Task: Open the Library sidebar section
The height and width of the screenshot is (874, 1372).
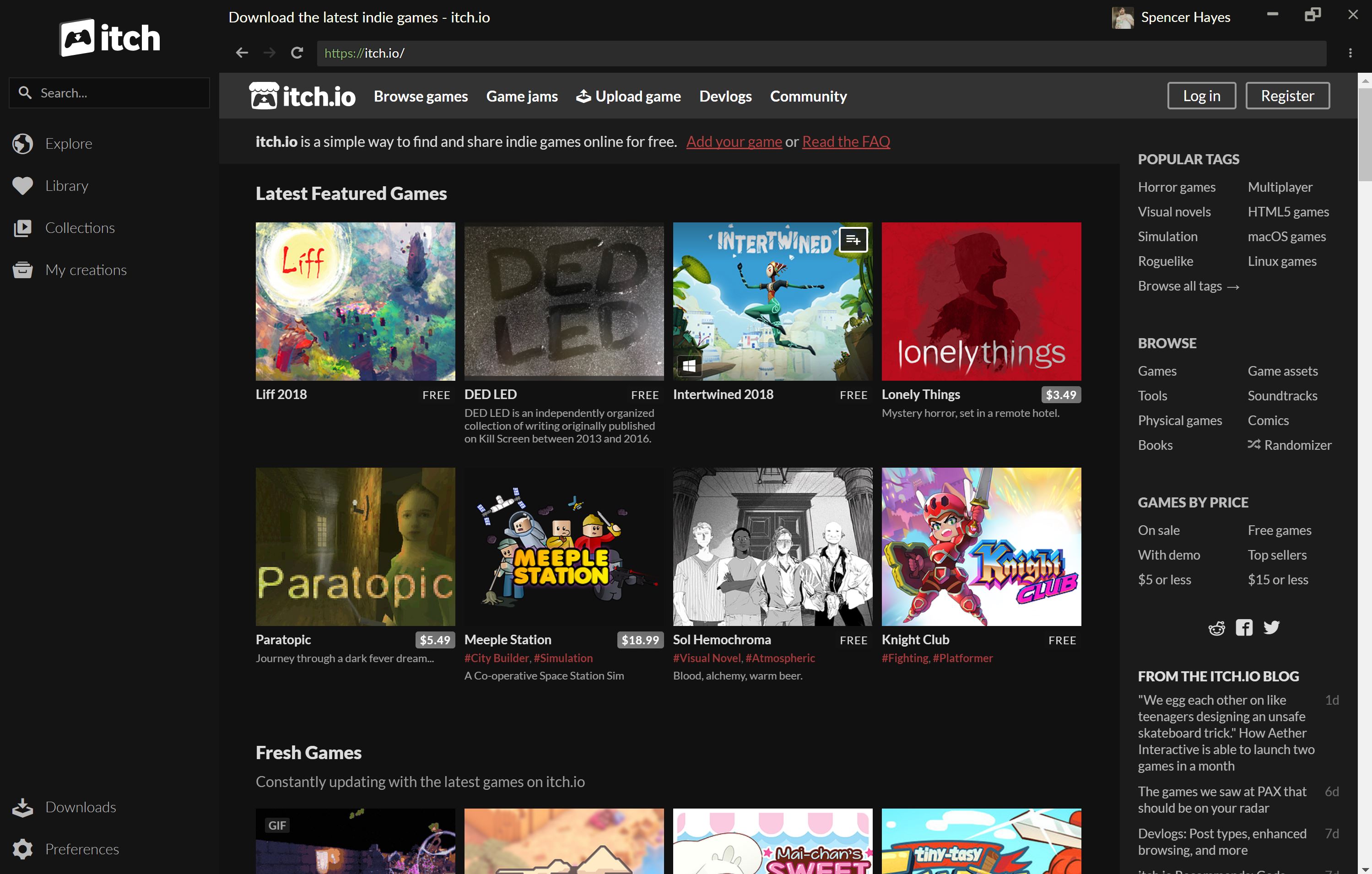Action: point(65,185)
